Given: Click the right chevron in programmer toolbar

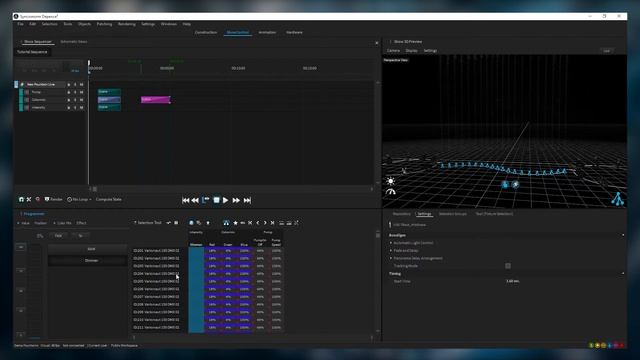Looking at the screenshot, I should click(x=265, y=223).
